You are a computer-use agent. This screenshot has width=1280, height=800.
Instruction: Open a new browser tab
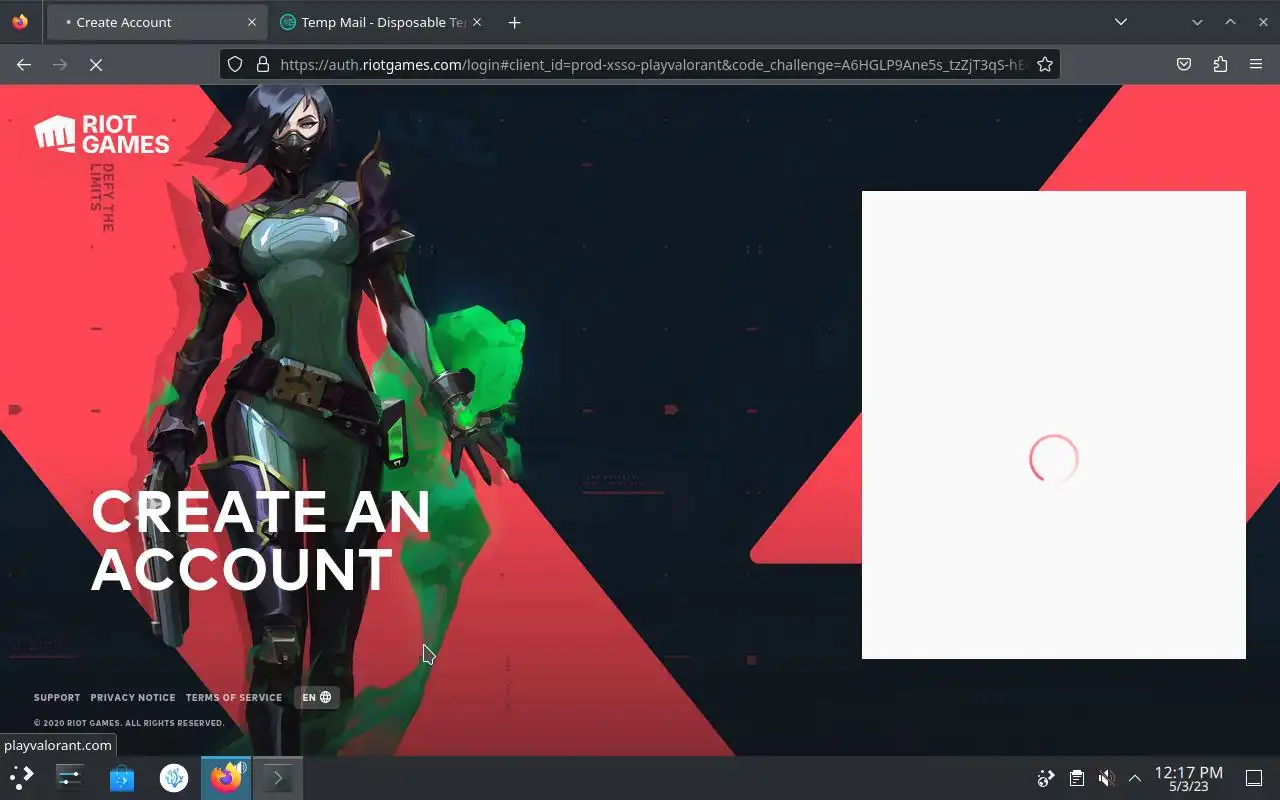point(514,22)
